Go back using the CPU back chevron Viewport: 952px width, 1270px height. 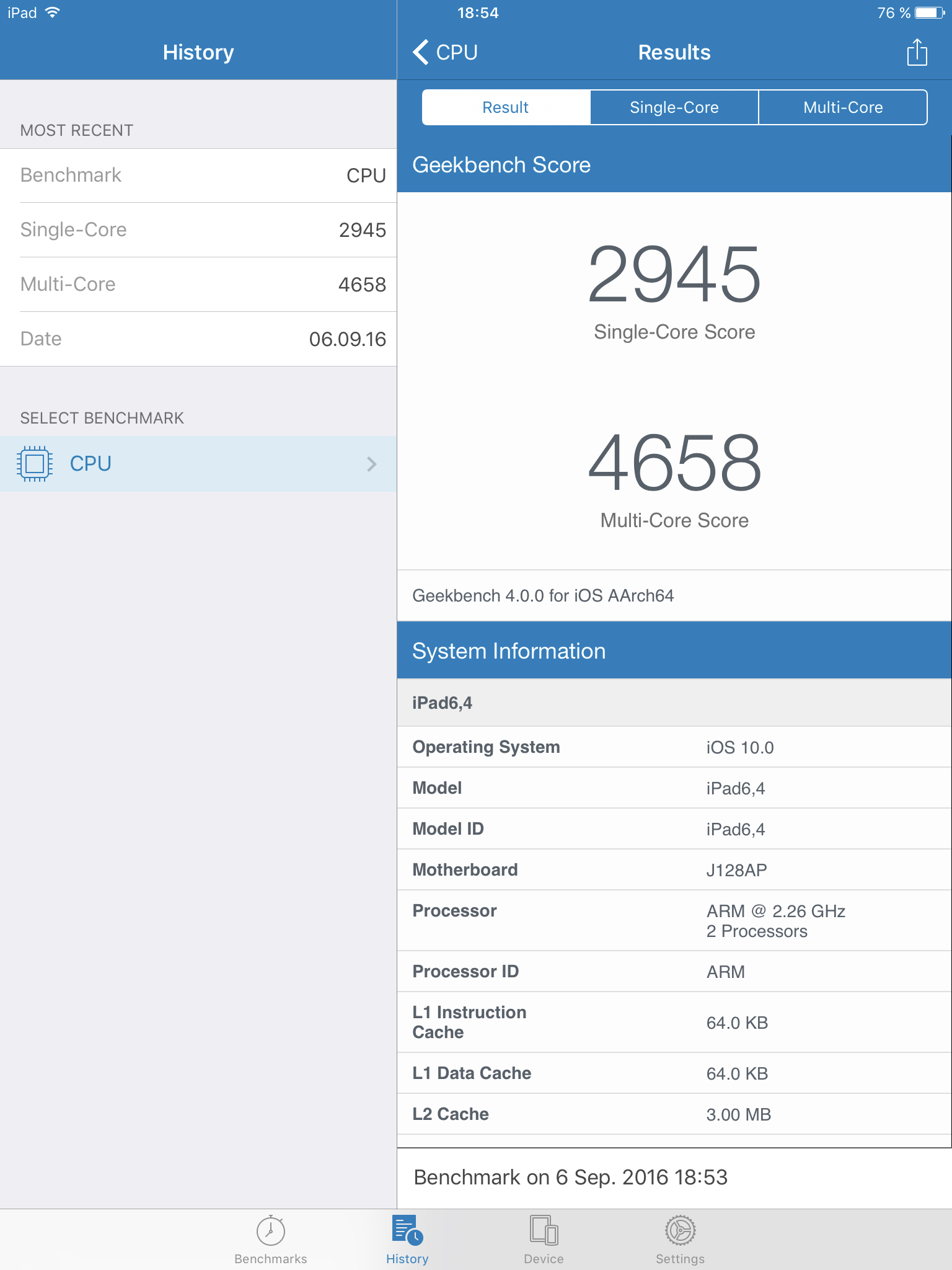(421, 52)
